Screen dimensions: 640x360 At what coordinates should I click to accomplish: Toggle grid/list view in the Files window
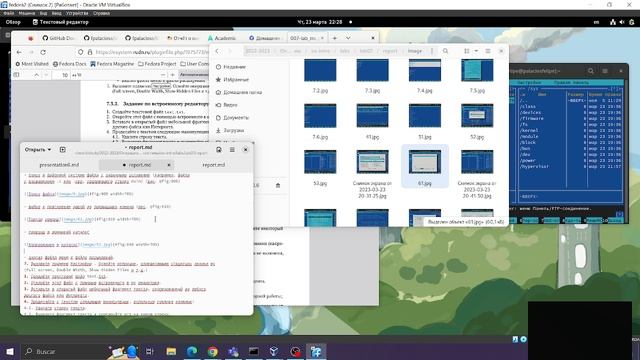[467, 51]
